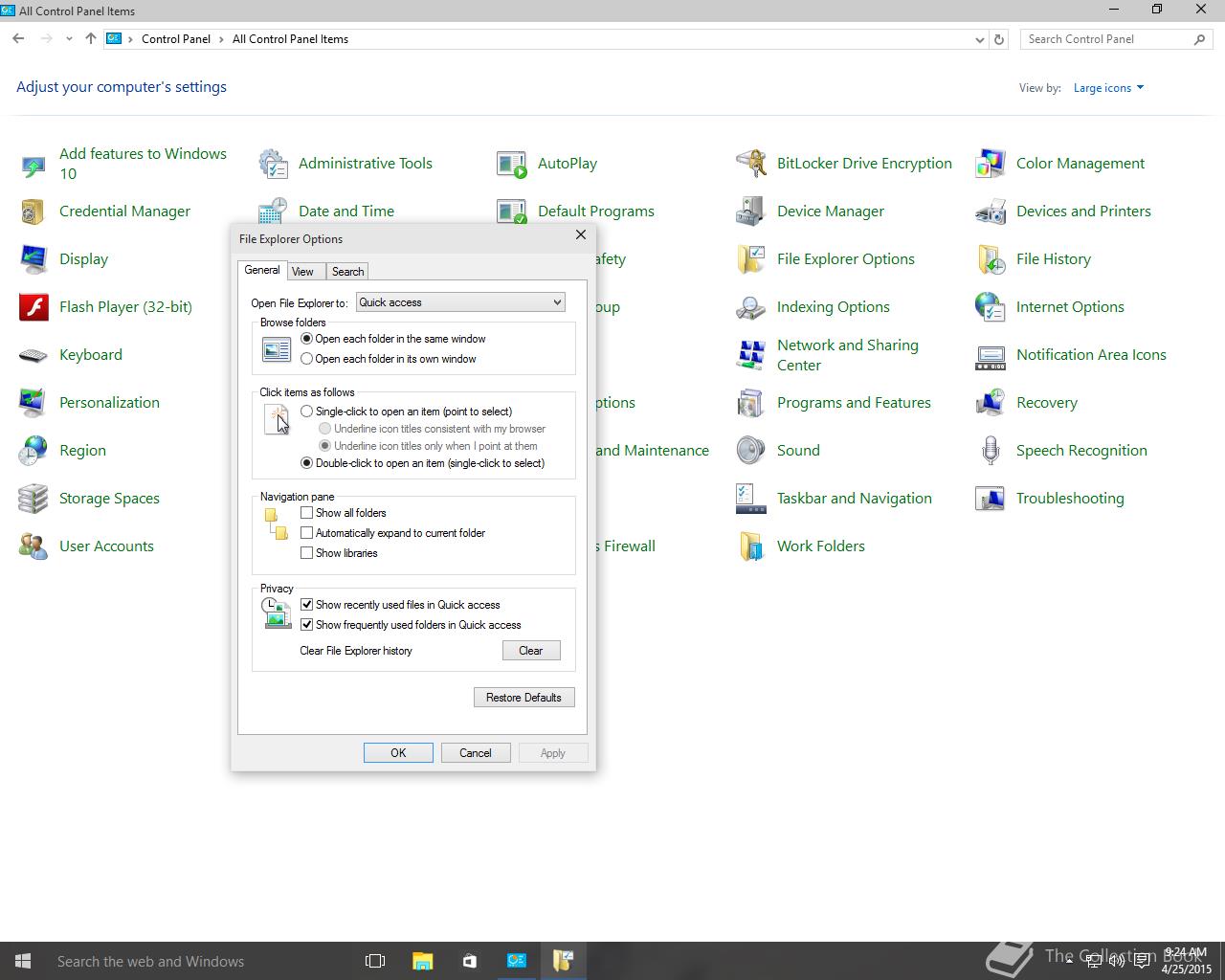The width and height of the screenshot is (1225, 980).
Task: Open the Personalization icon
Action: (x=33, y=403)
